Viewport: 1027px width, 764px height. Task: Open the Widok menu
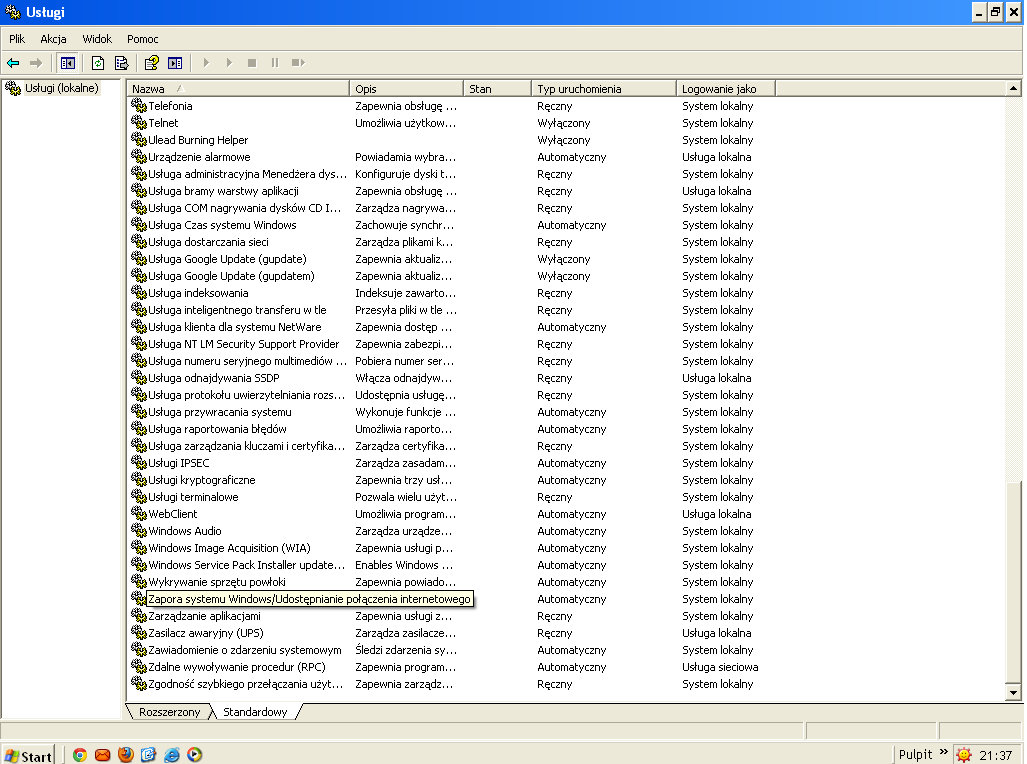tap(97, 39)
